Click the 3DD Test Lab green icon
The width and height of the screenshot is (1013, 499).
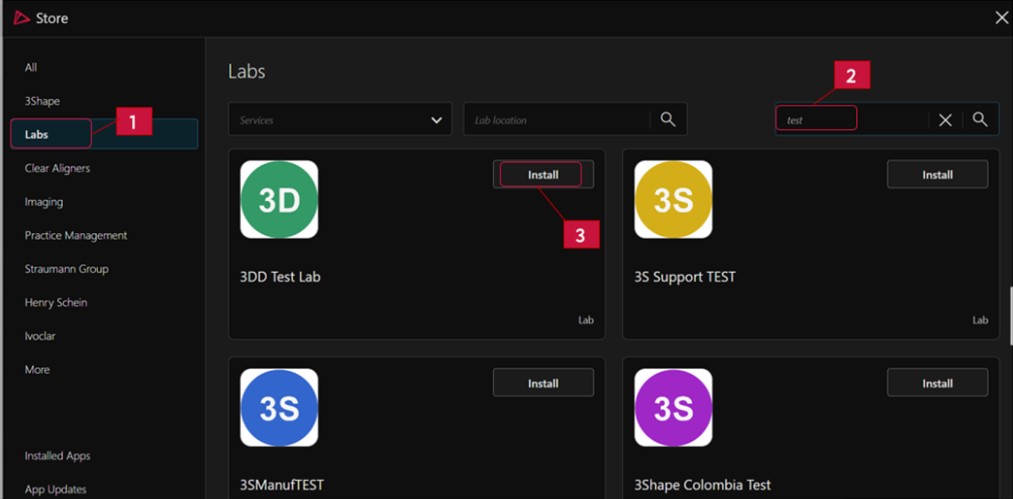point(279,200)
